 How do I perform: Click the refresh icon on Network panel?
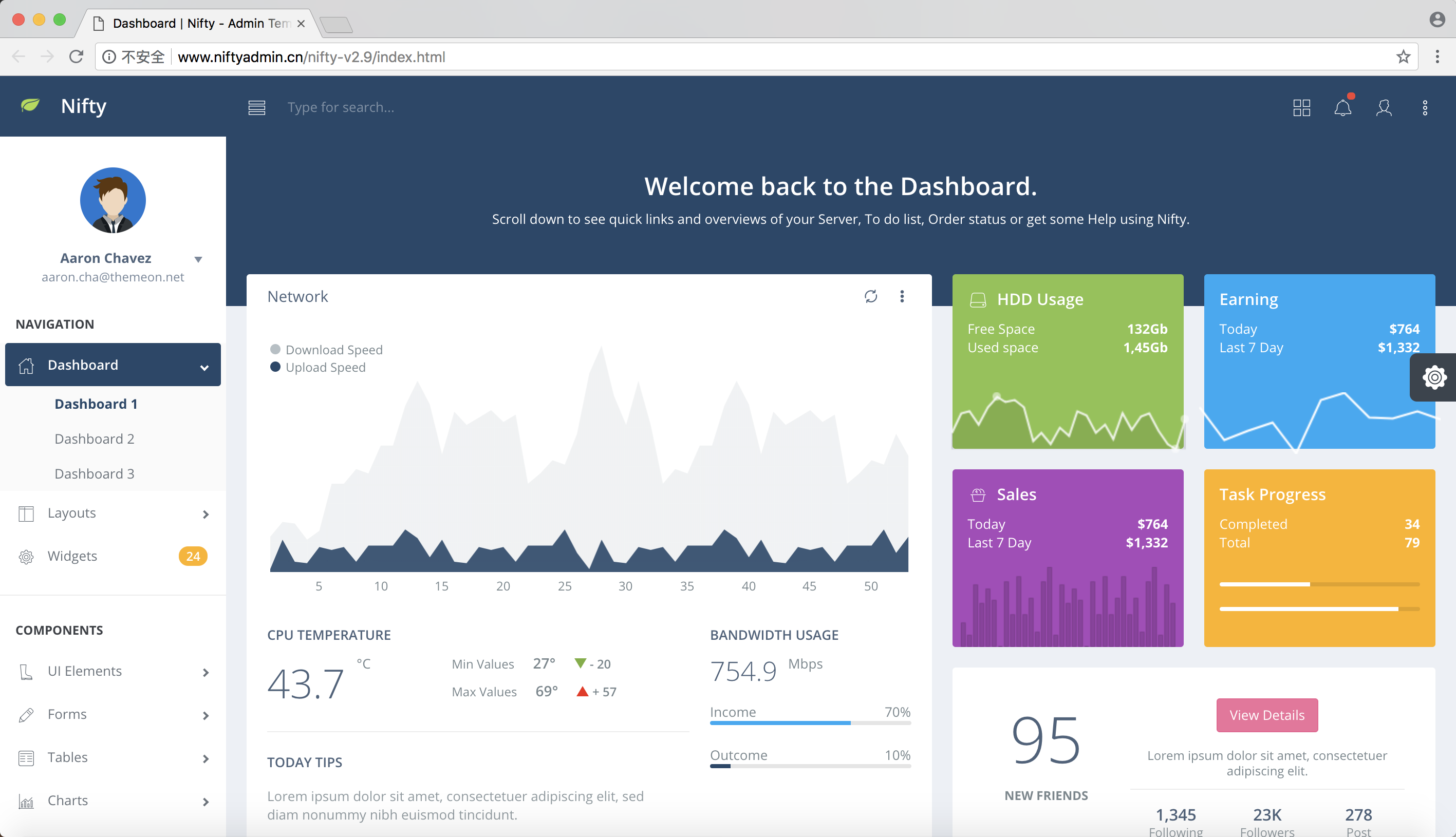click(870, 295)
